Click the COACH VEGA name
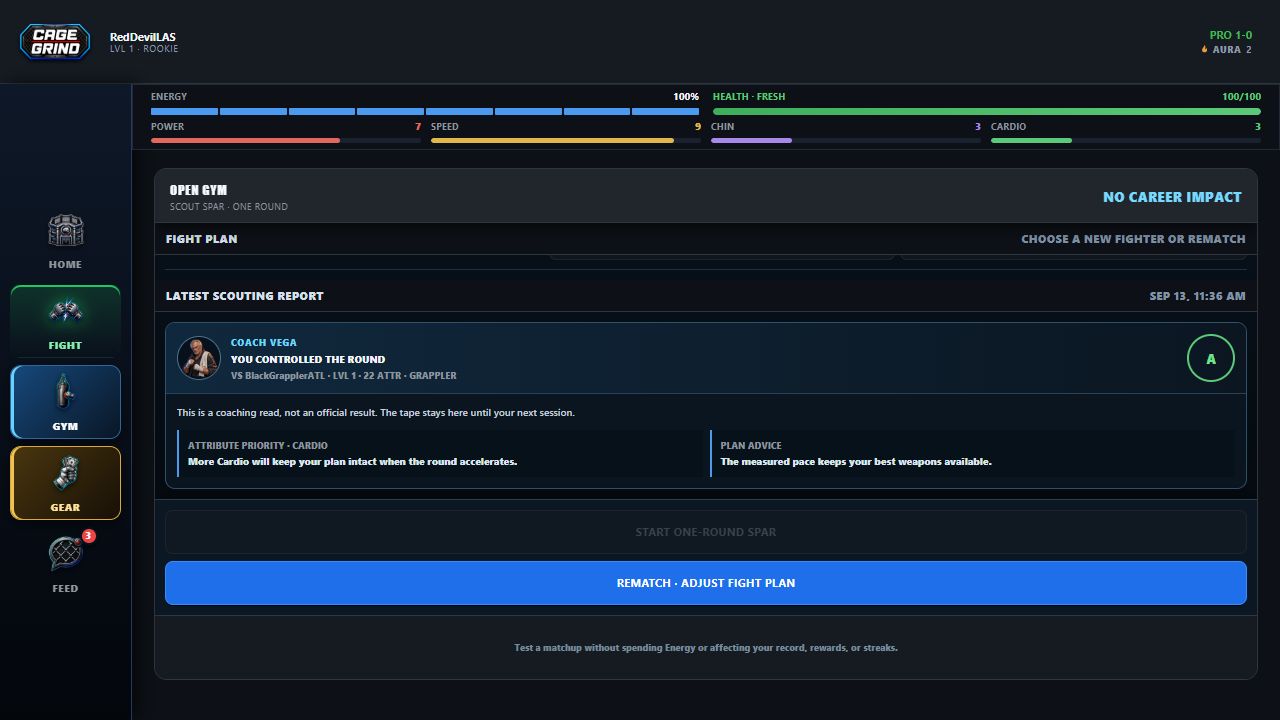 tap(264, 343)
